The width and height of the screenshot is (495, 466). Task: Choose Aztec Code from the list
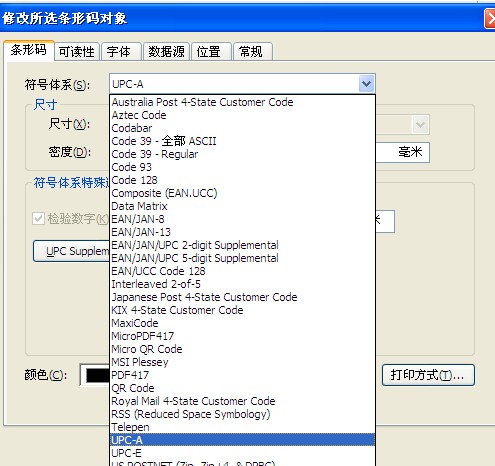tap(242, 115)
